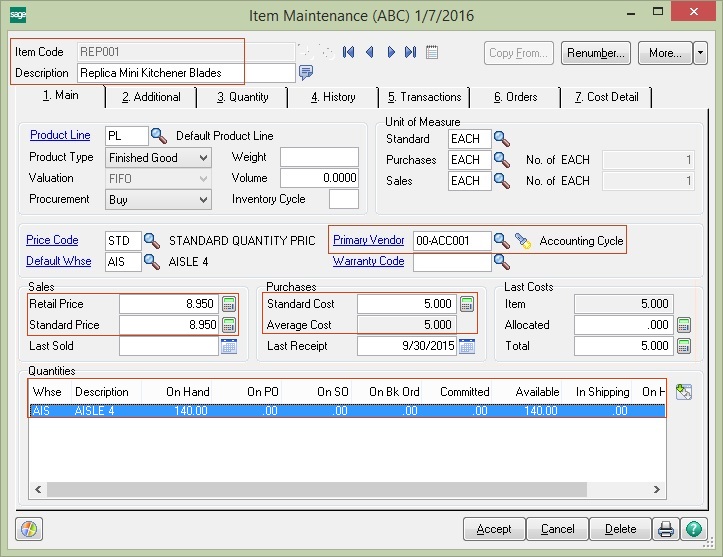
Task: Open help with the green question icon
Action: coord(693,529)
